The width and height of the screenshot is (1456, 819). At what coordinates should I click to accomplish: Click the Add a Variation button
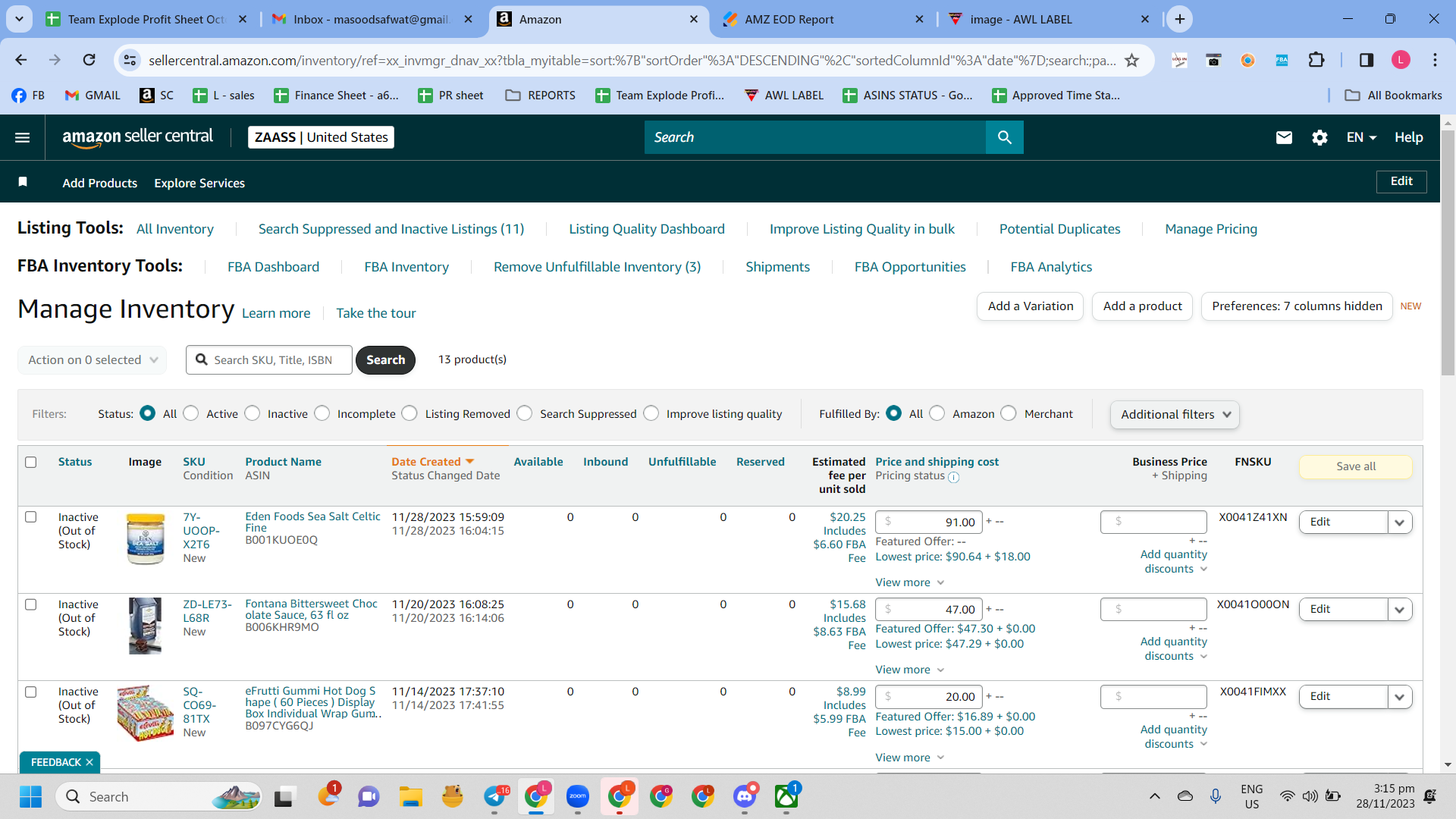(x=1031, y=306)
